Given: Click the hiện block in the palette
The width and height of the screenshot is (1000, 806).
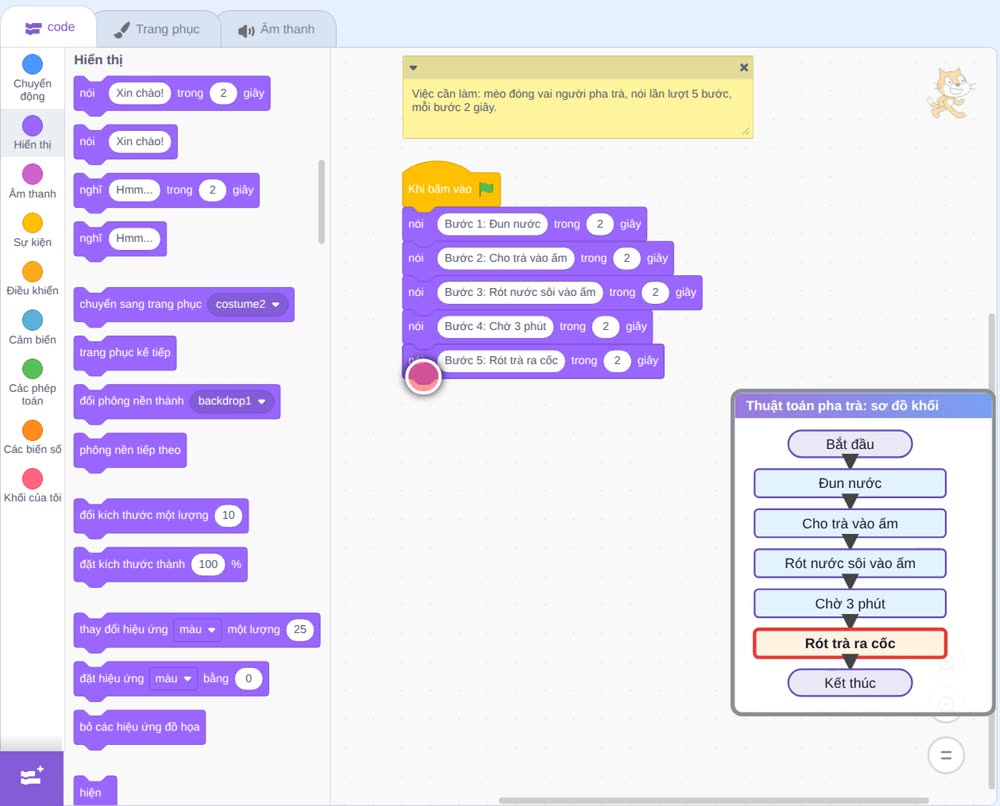Looking at the screenshot, I should 95,791.
